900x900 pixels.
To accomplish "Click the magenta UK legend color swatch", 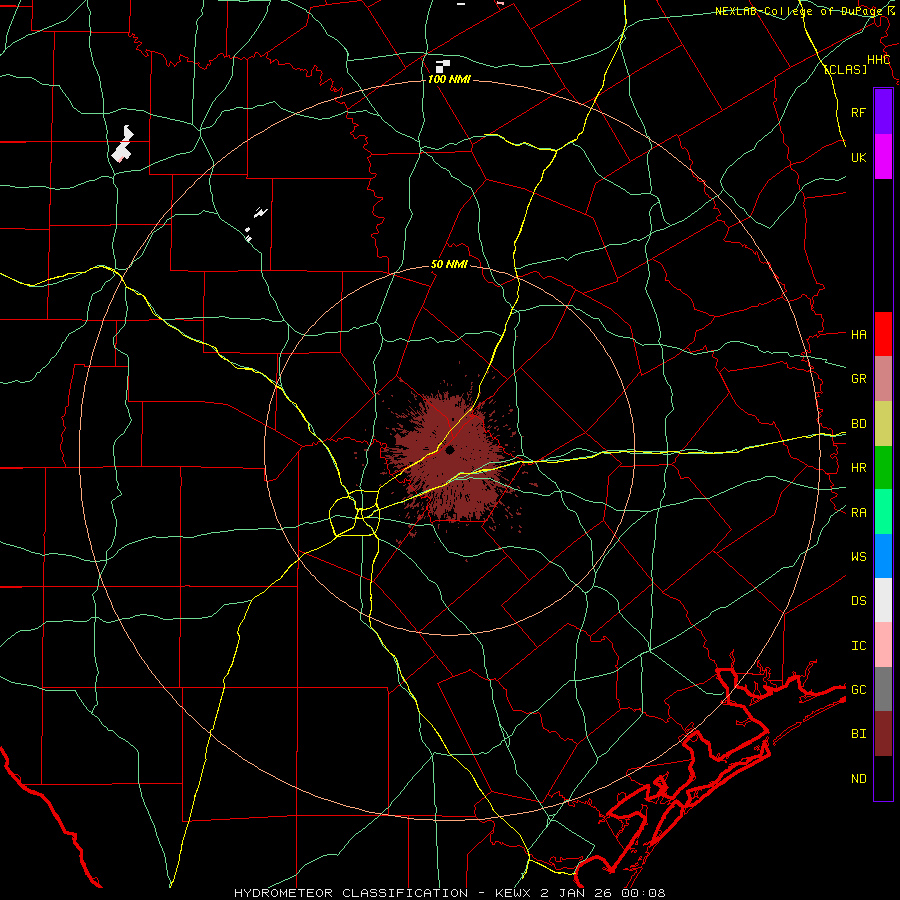I will 883,157.
